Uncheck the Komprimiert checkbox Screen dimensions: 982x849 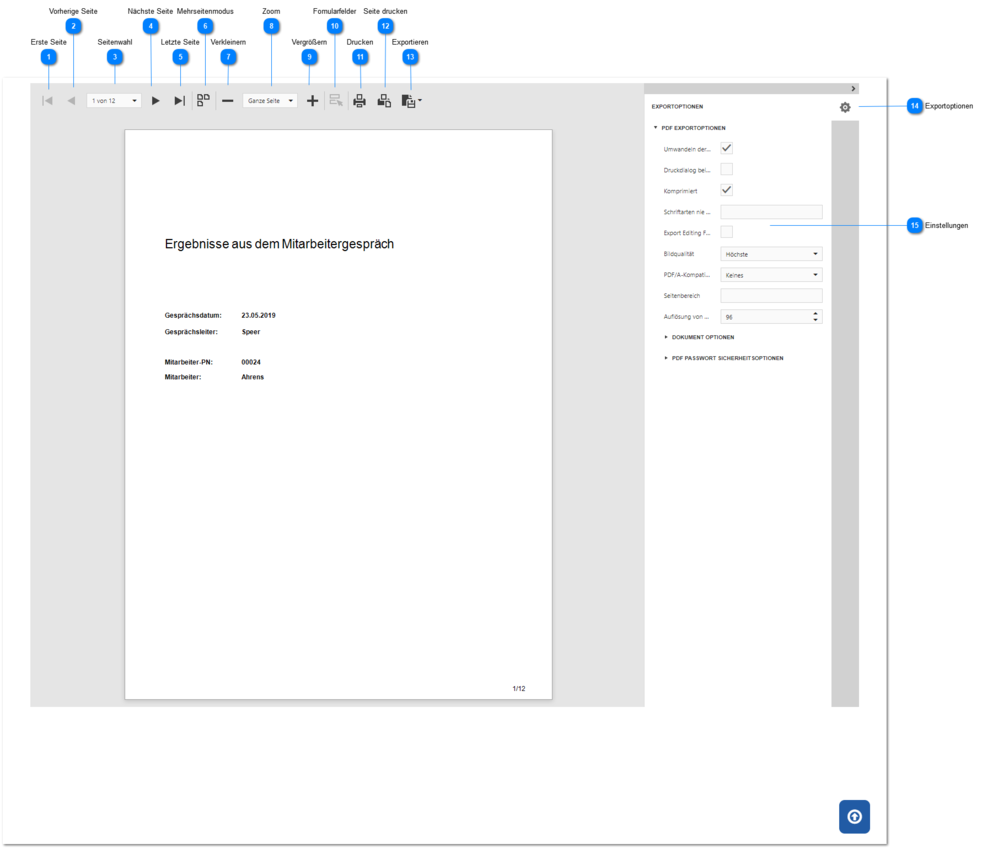coord(726,190)
